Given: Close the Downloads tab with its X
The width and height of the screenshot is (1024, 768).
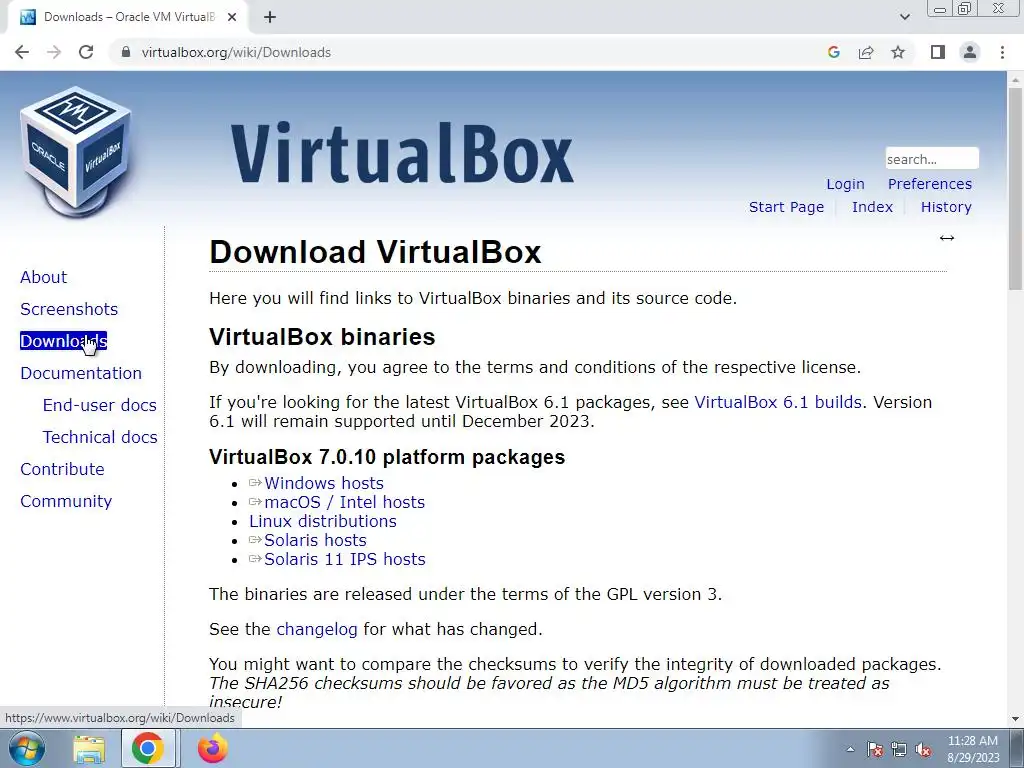Looking at the screenshot, I should 232,17.
